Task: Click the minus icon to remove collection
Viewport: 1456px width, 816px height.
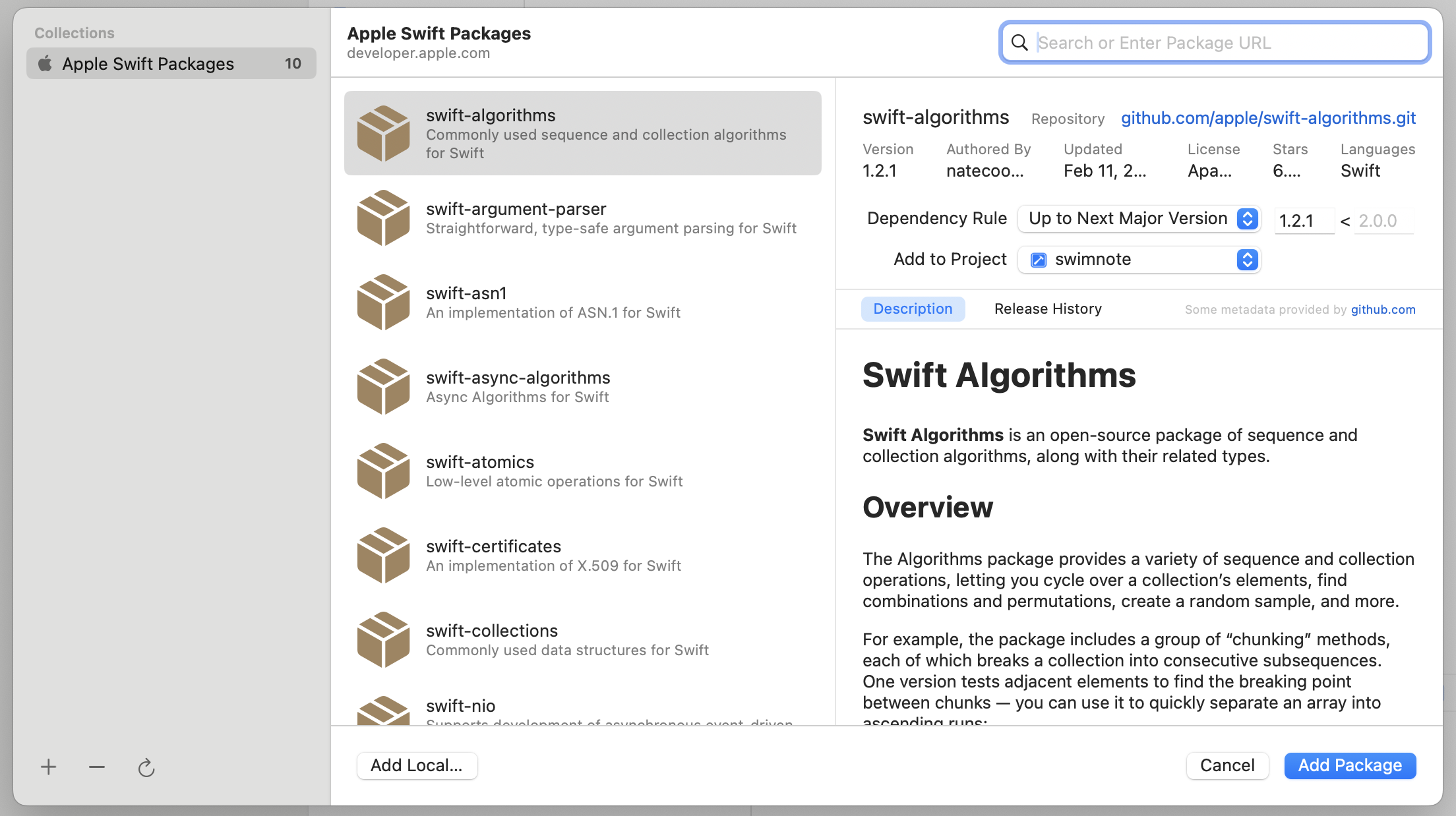Action: coord(97,767)
